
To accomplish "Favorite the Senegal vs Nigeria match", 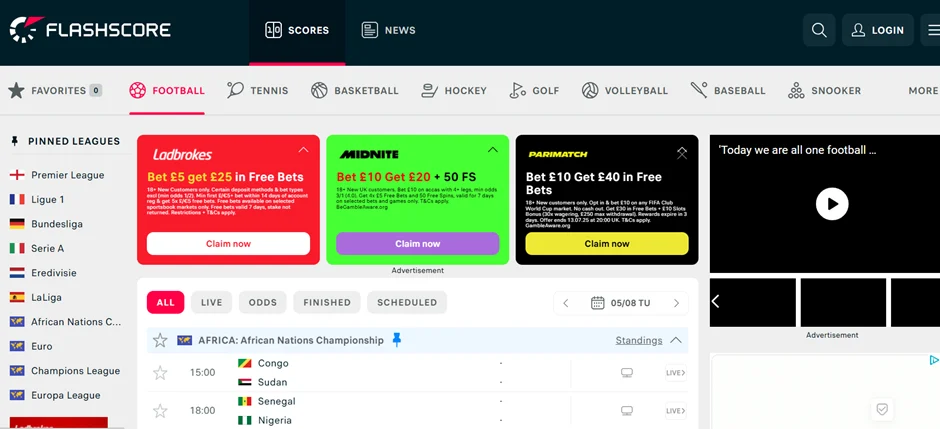I will tap(160, 411).
